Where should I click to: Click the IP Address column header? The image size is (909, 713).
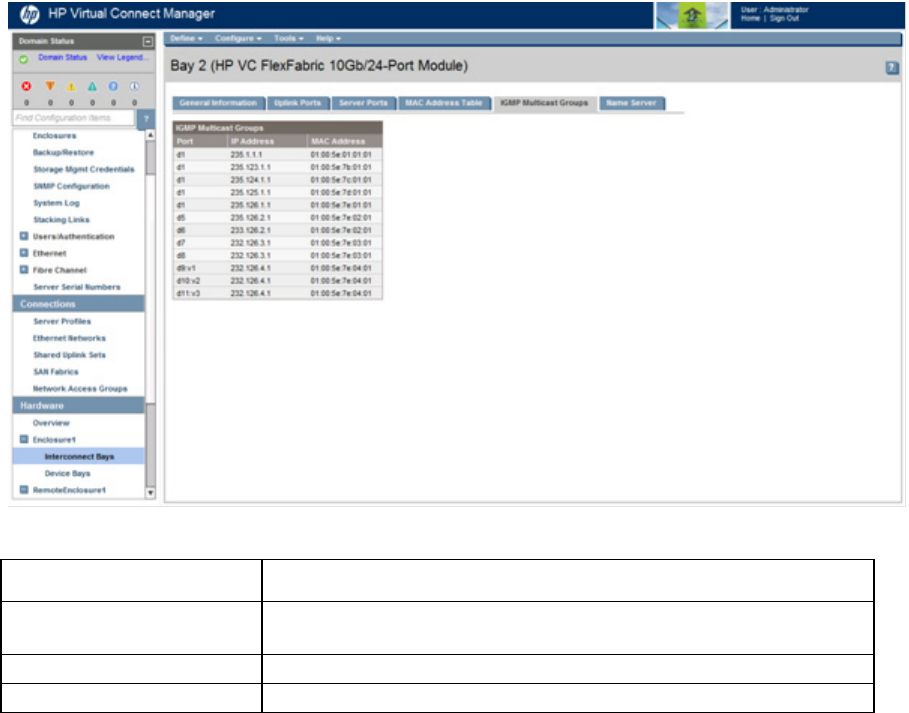pyautogui.click(x=267, y=141)
